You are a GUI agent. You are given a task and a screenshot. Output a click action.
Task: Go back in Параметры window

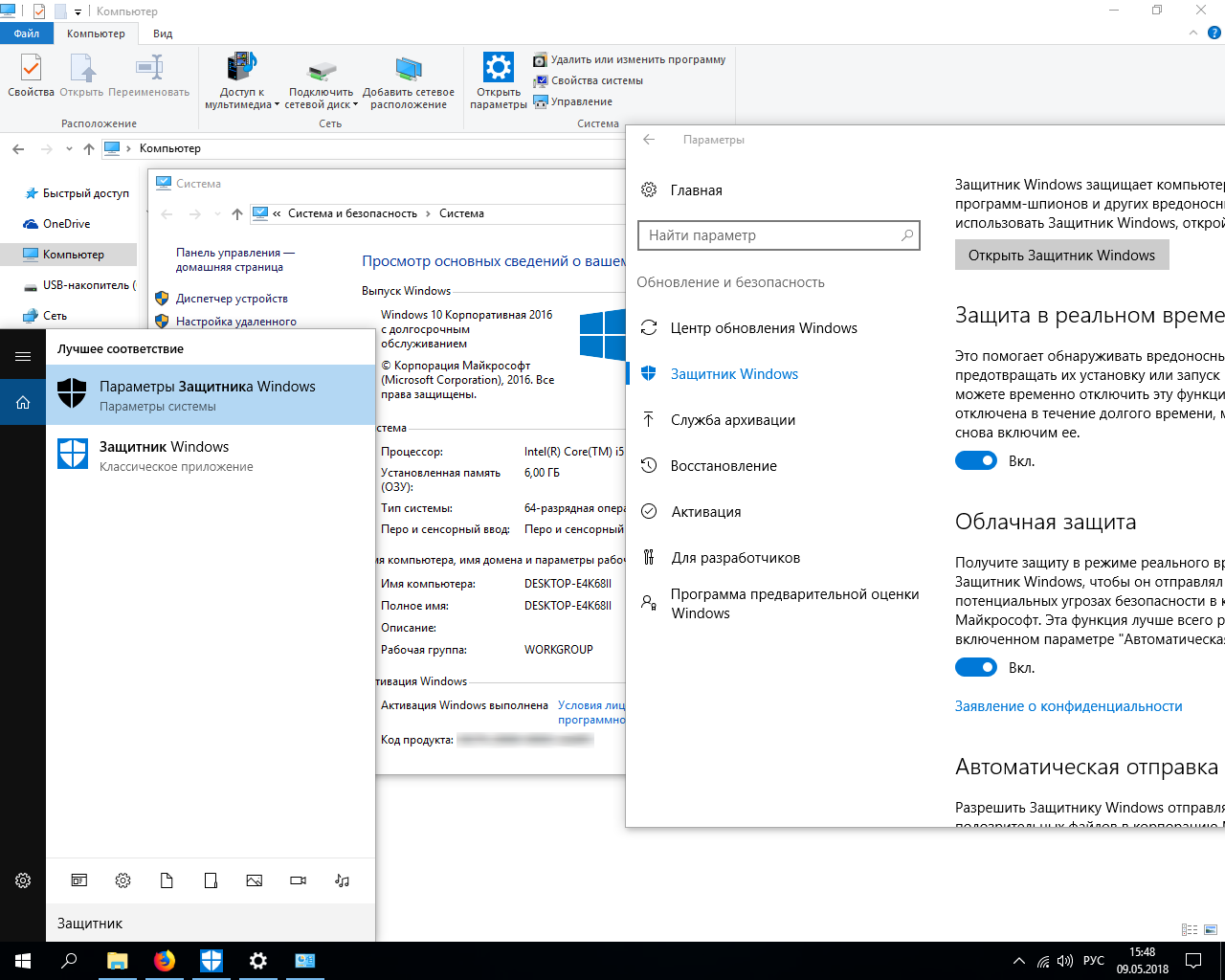[x=649, y=140]
